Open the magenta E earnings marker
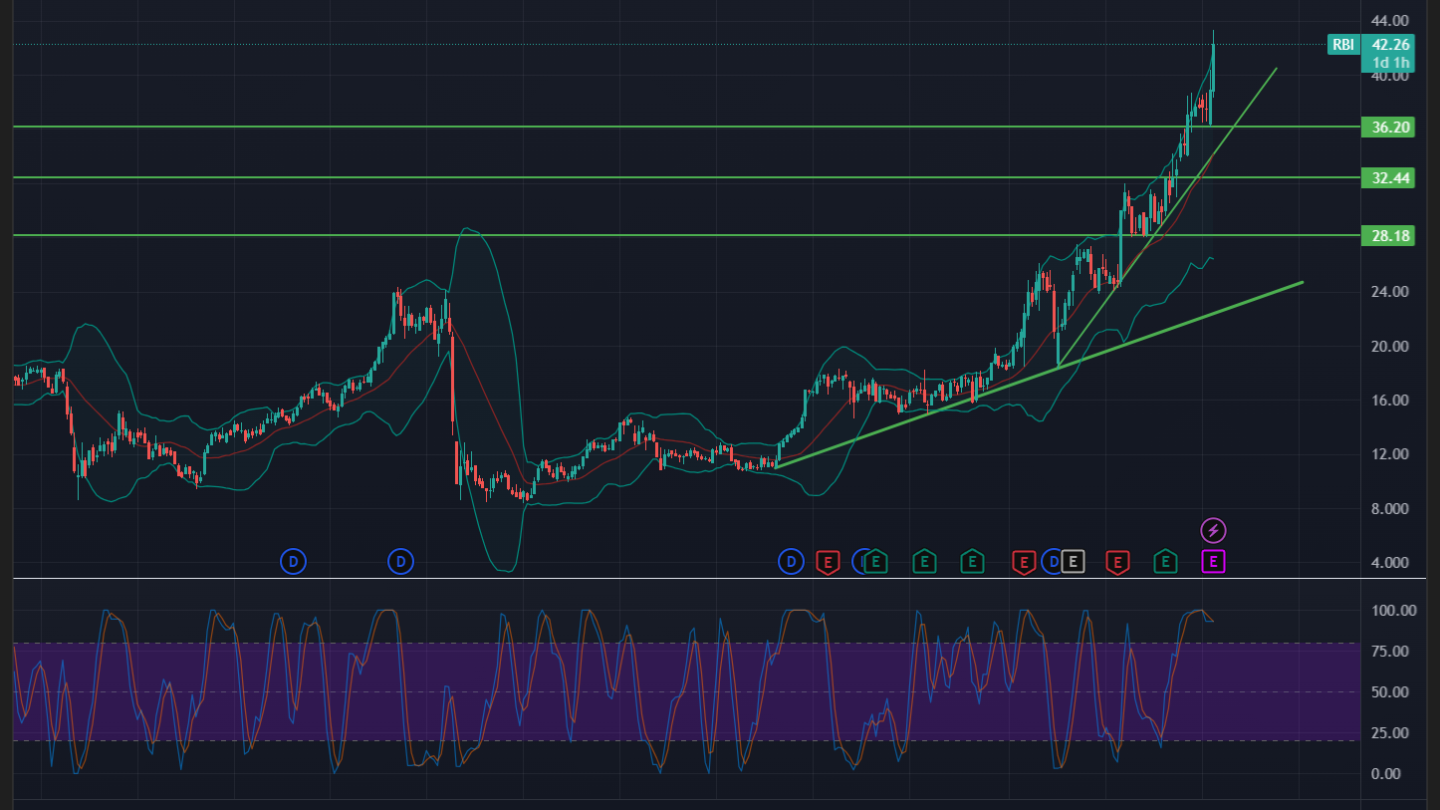Viewport: 1440px width, 810px height. click(1213, 562)
